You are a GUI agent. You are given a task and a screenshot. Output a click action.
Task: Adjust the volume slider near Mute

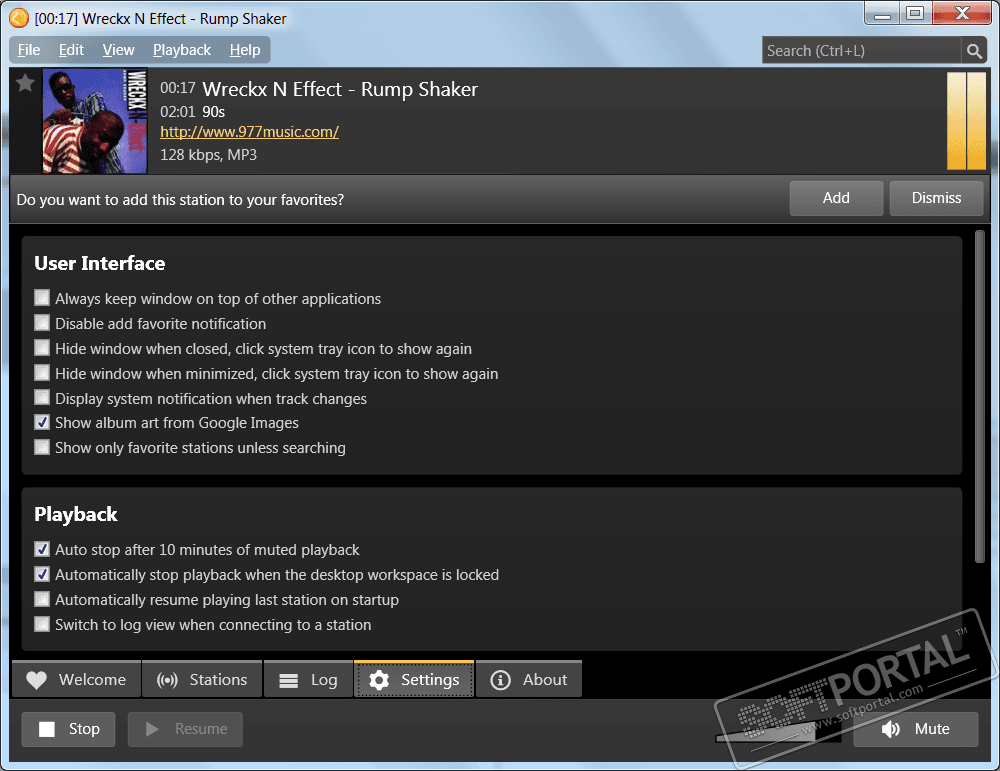pyautogui.click(x=779, y=734)
